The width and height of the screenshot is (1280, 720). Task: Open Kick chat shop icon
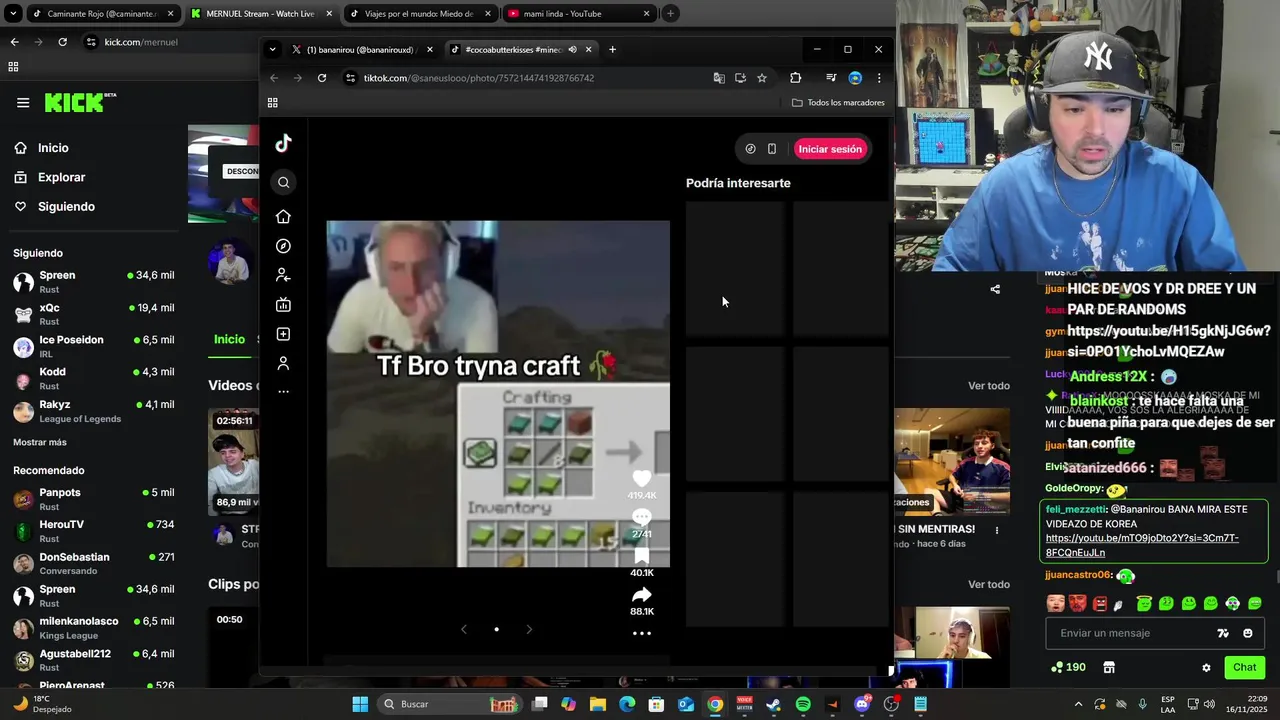[x=1109, y=667]
